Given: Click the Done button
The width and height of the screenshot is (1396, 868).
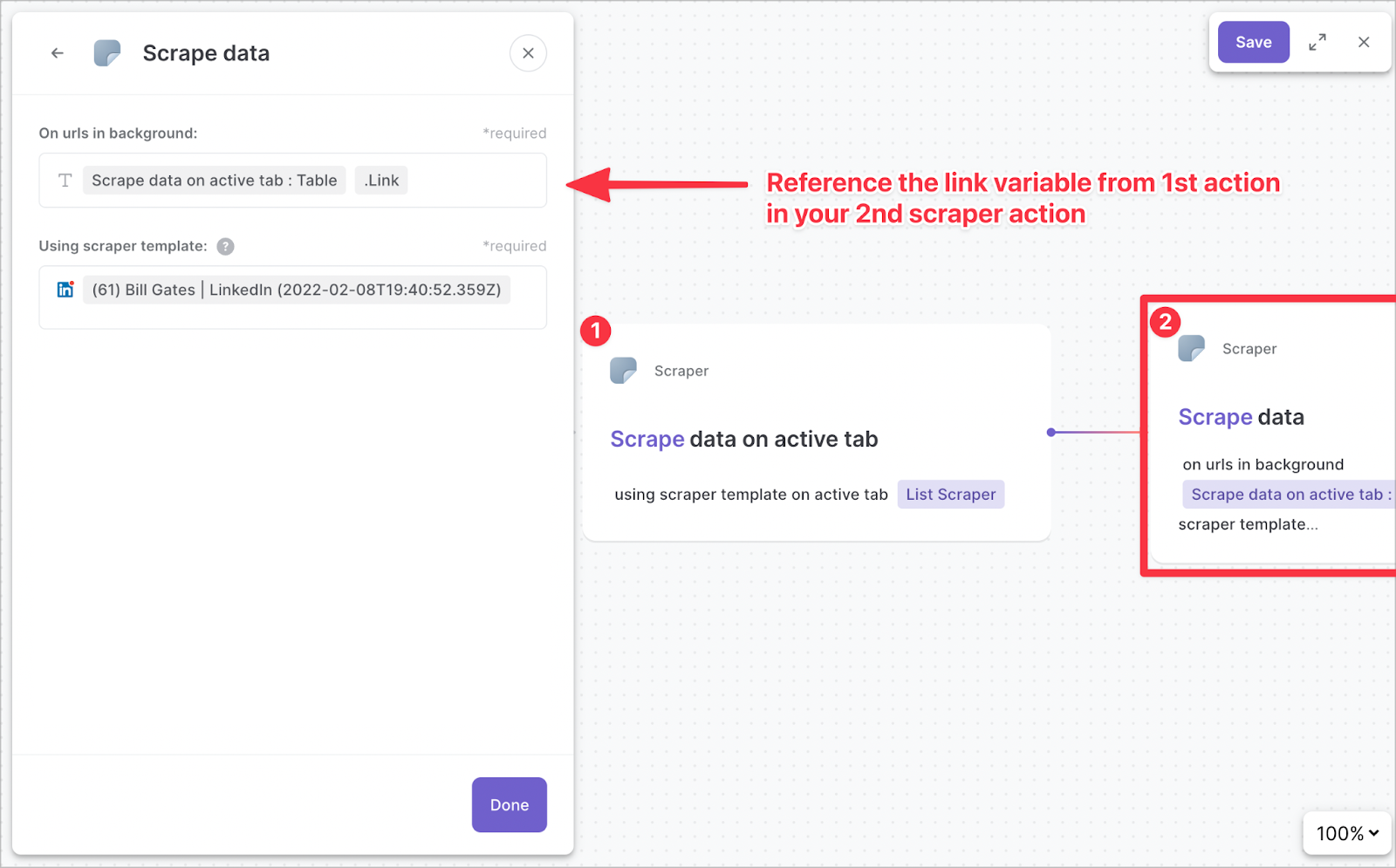Looking at the screenshot, I should tap(510, 804).
